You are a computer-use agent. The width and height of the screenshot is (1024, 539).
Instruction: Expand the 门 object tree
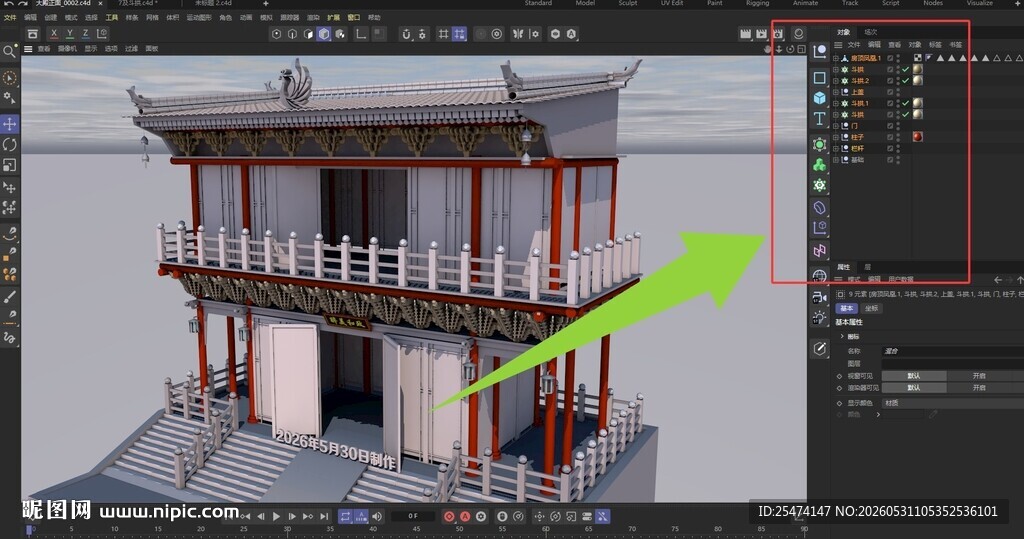coord(836,125)
